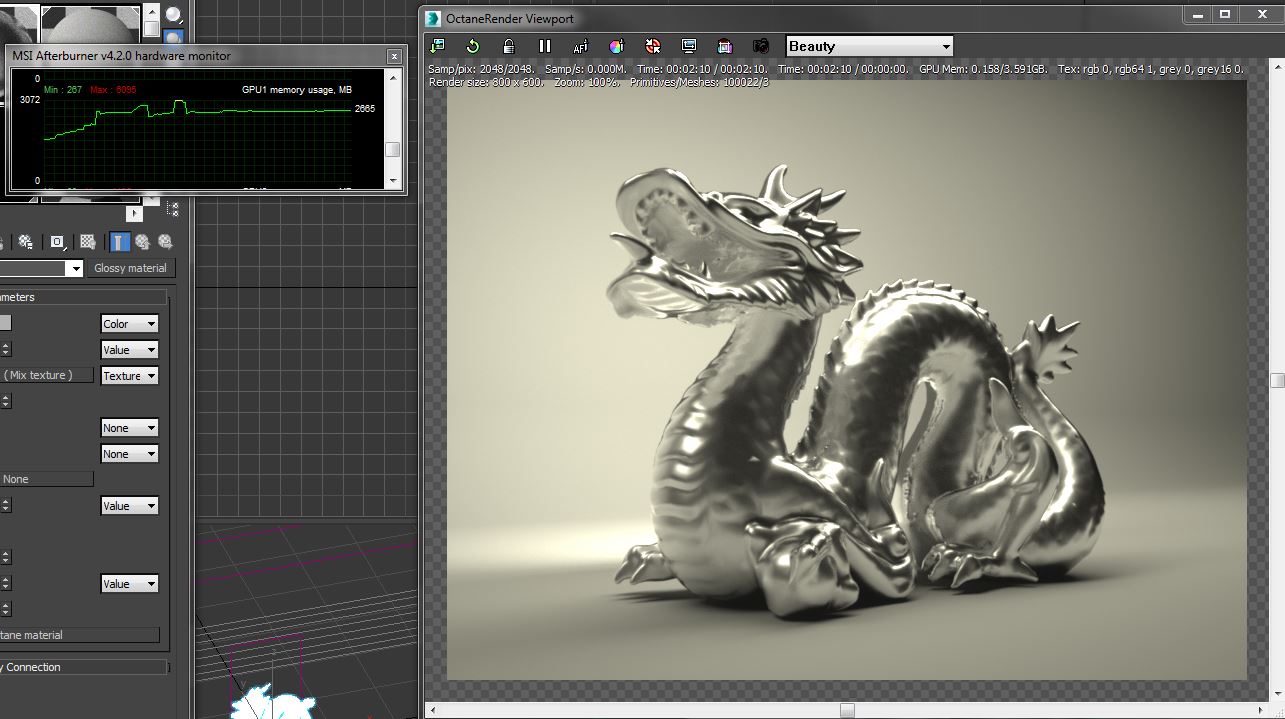Image resolution: width=1285 pixels, height=719 pixels.
Task: Click the Afterburner monitor scrollbar thumb
Action: pos(393,150)
